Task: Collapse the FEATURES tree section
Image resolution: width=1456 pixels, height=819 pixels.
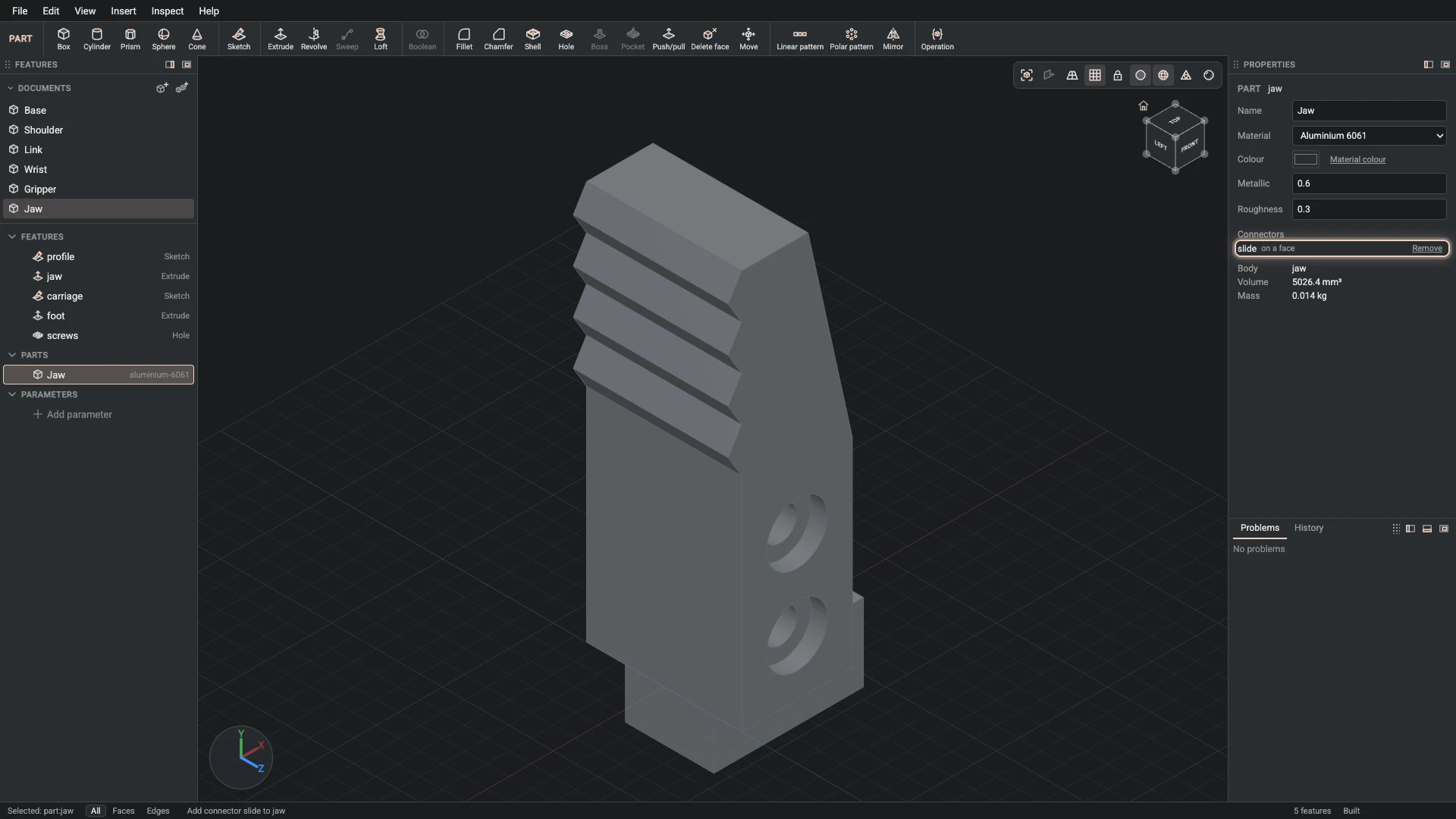Action: [x=12, y=237]
